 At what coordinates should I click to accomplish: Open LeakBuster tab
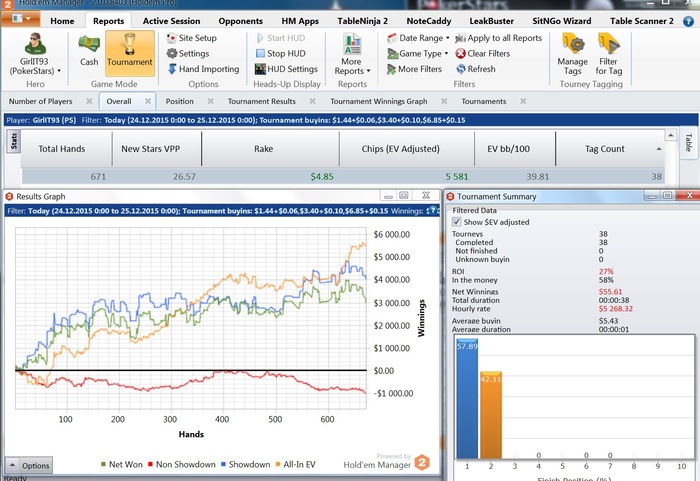point(492,21)
